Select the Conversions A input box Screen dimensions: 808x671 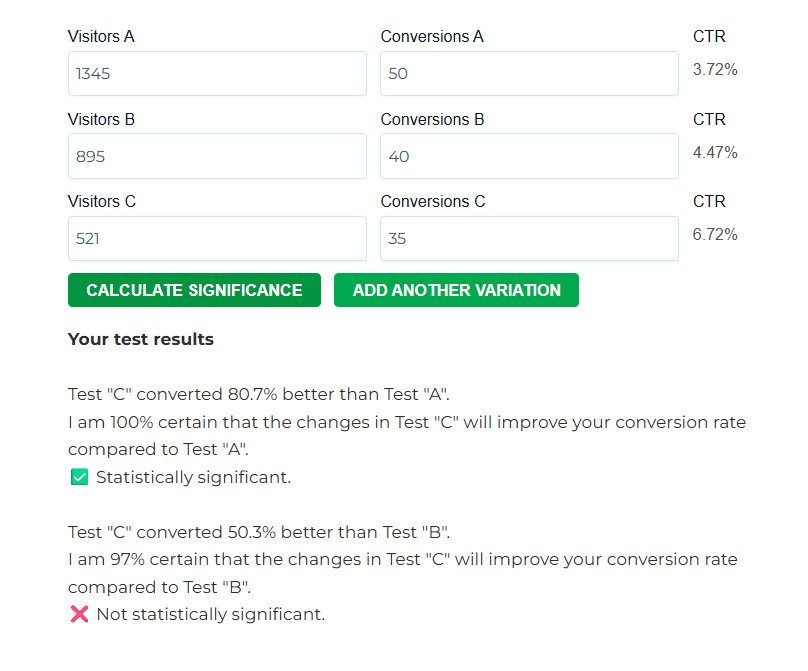coord(529,74)
